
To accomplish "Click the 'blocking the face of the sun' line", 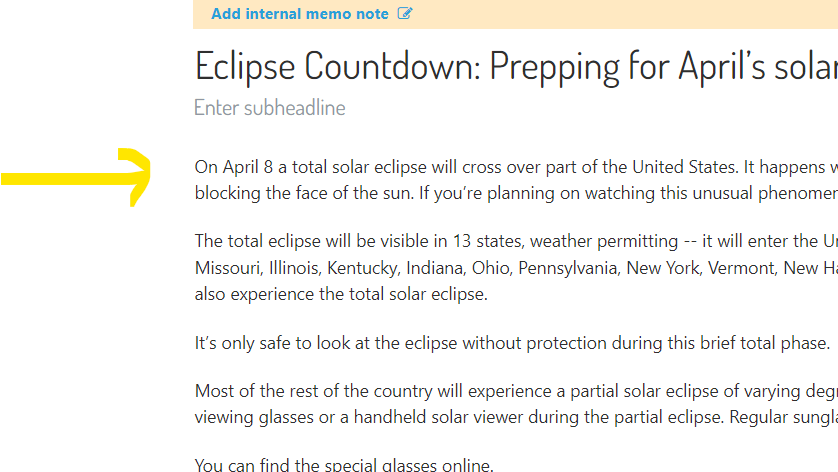I will (x=516, y=193).
